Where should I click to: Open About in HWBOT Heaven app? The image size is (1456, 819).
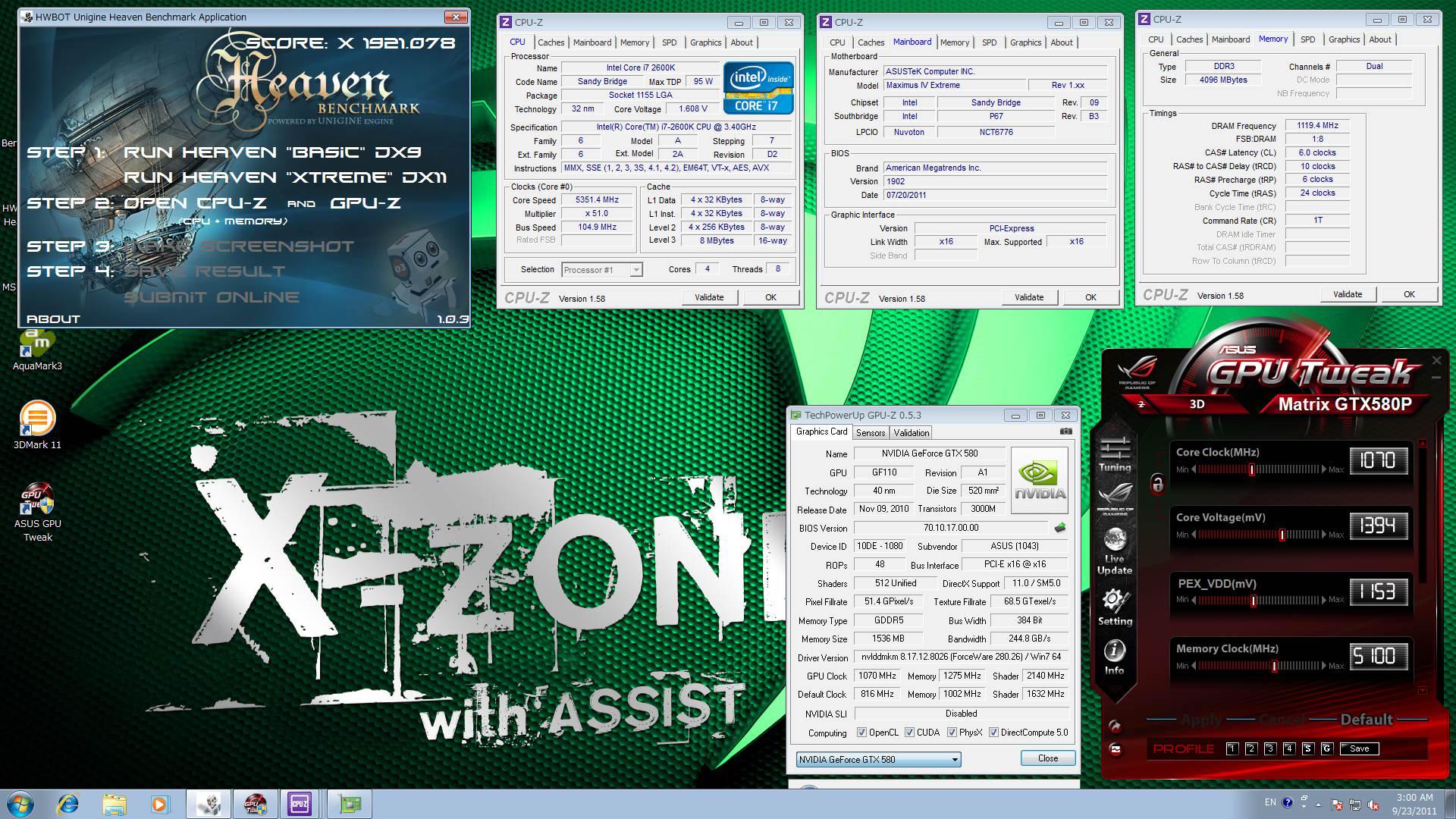pyautogui.click(x=53, y=318)
